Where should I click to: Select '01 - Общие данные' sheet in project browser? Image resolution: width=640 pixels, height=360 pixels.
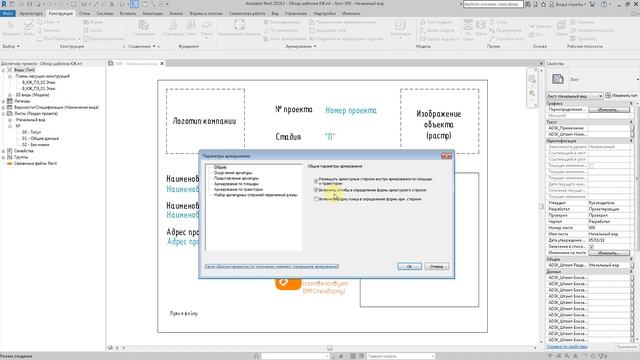click(40, 138)
